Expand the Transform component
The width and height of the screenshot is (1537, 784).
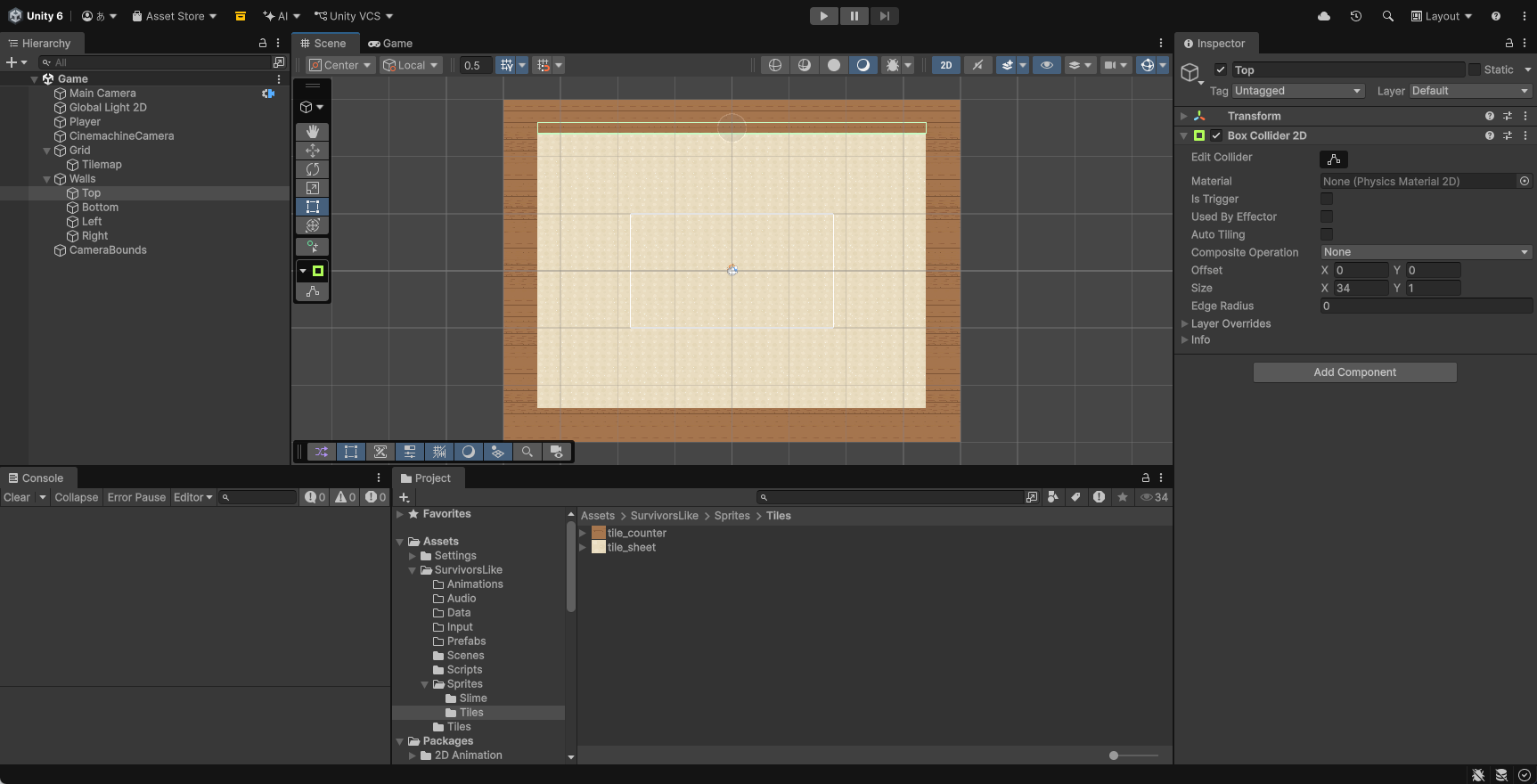[1184, 116]
